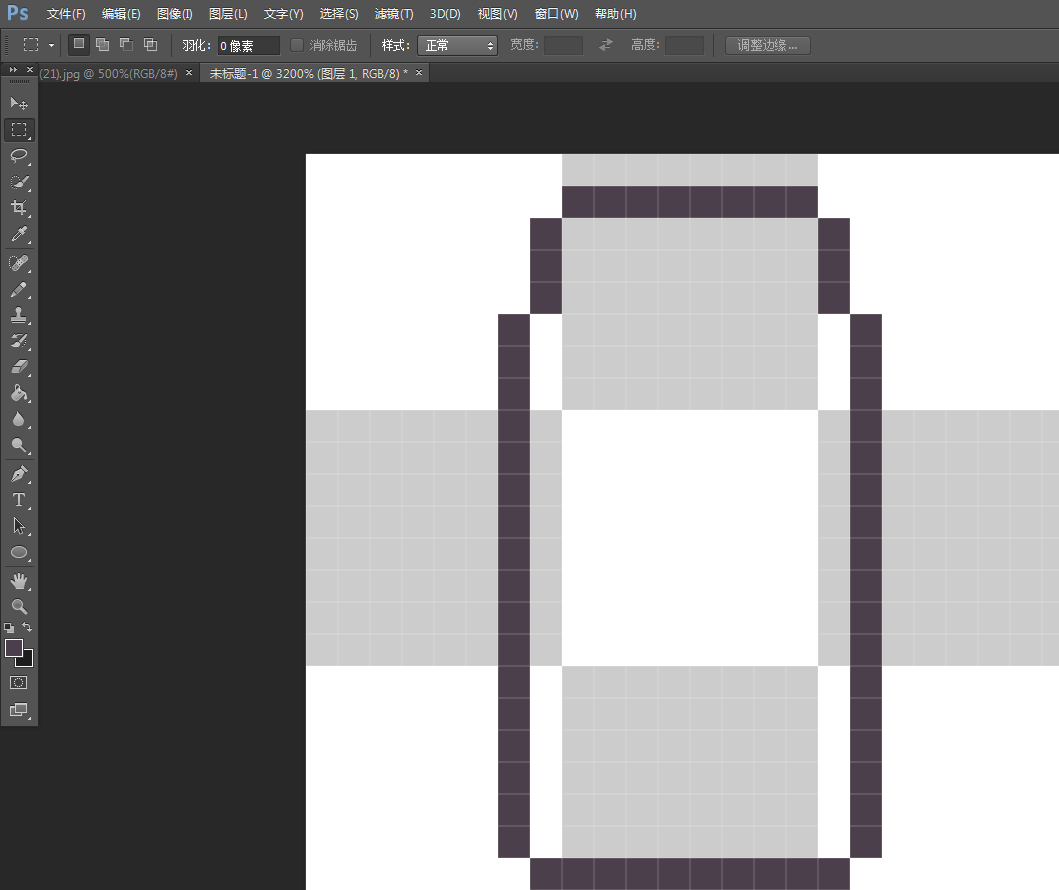Select the Rectangular Marquee tool in toolbox
The width and height of the screenshot is (1059, 890).
click(x=19, y=130)
